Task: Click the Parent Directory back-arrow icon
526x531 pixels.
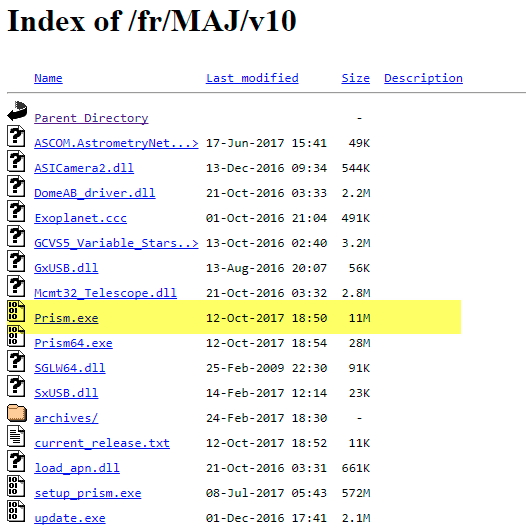Action: (x=17, y=111)
